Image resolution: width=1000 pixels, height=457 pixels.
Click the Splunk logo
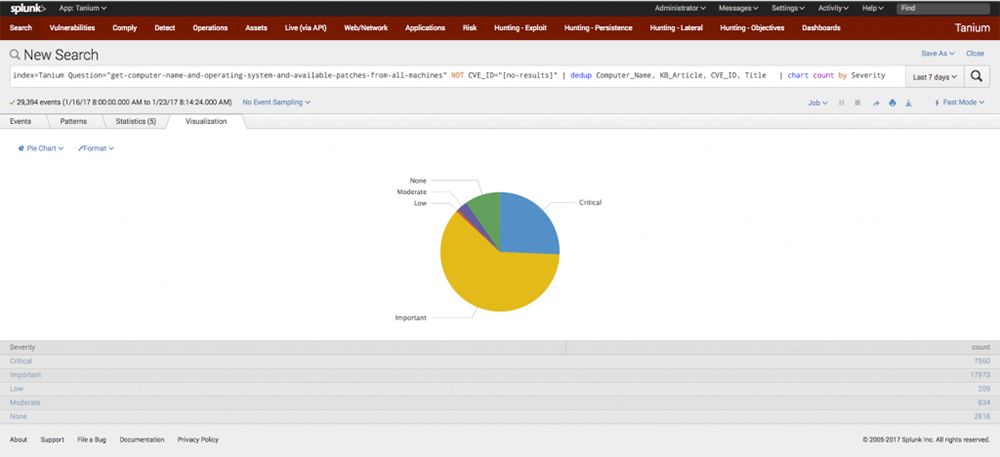(27, 8)
